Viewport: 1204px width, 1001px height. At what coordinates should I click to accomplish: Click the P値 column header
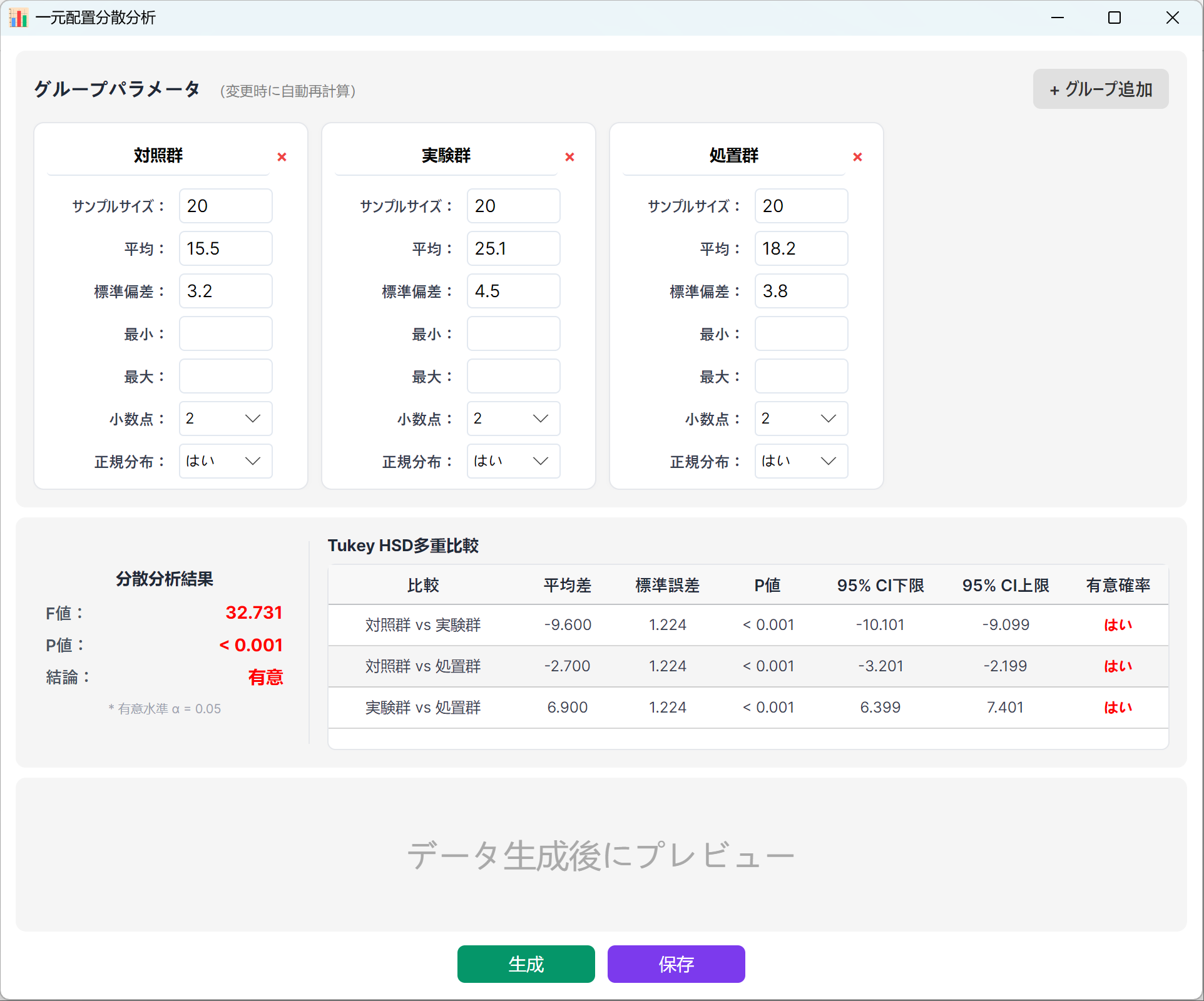[x=767, y=586]
